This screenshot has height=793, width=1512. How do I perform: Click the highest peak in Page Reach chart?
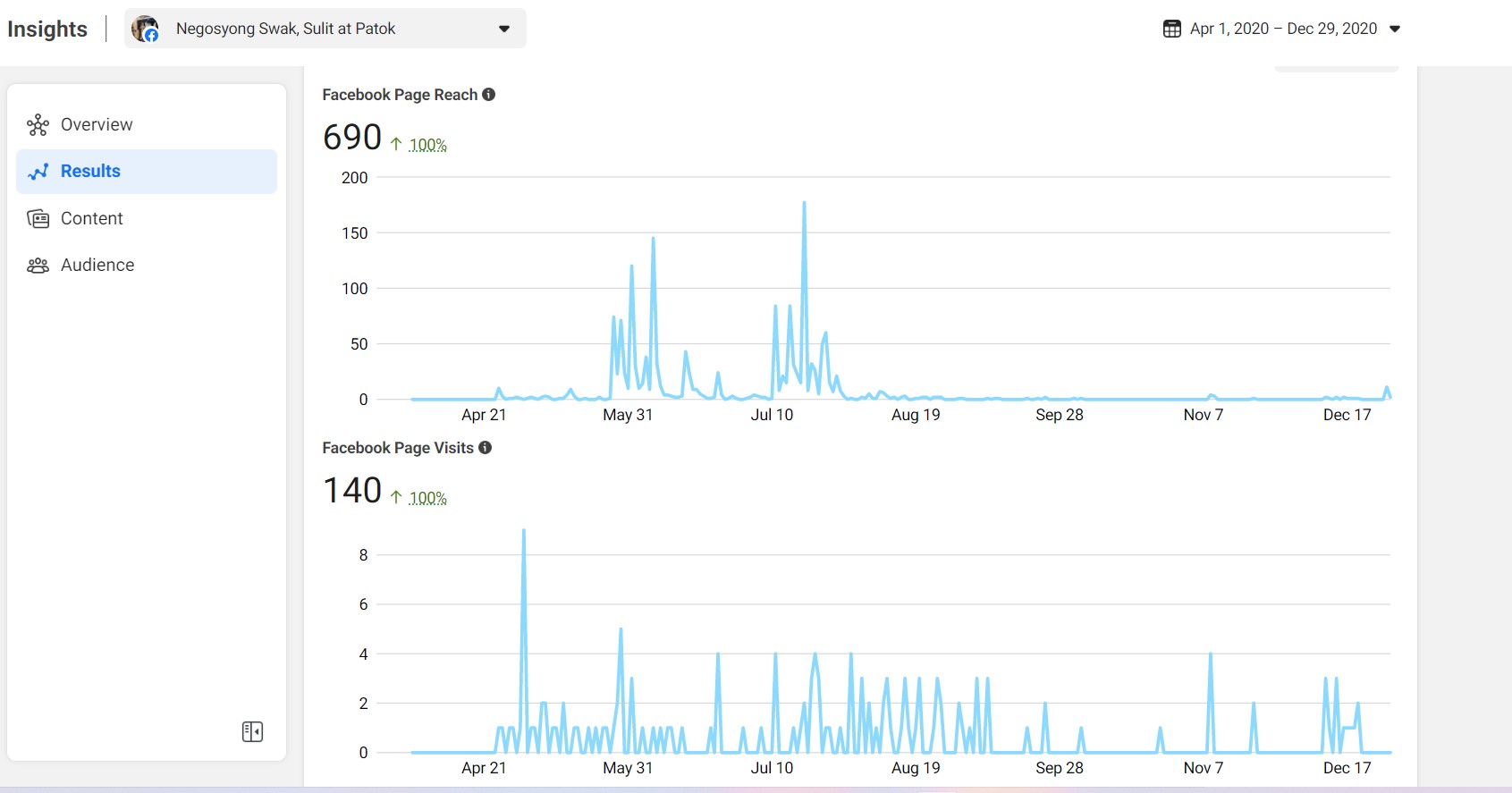pos(804,203)
